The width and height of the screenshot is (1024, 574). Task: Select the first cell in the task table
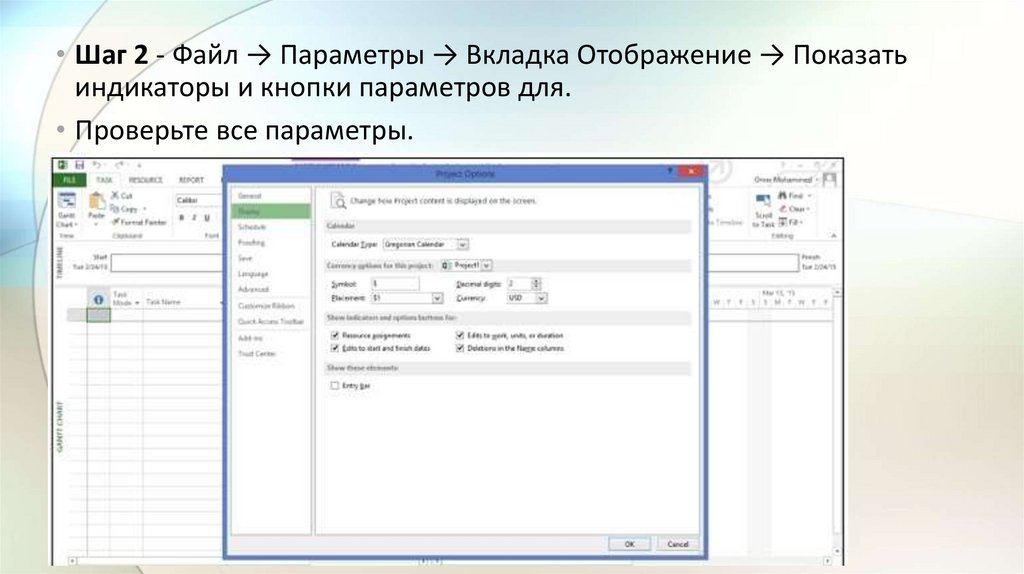(x=99, y=315)
